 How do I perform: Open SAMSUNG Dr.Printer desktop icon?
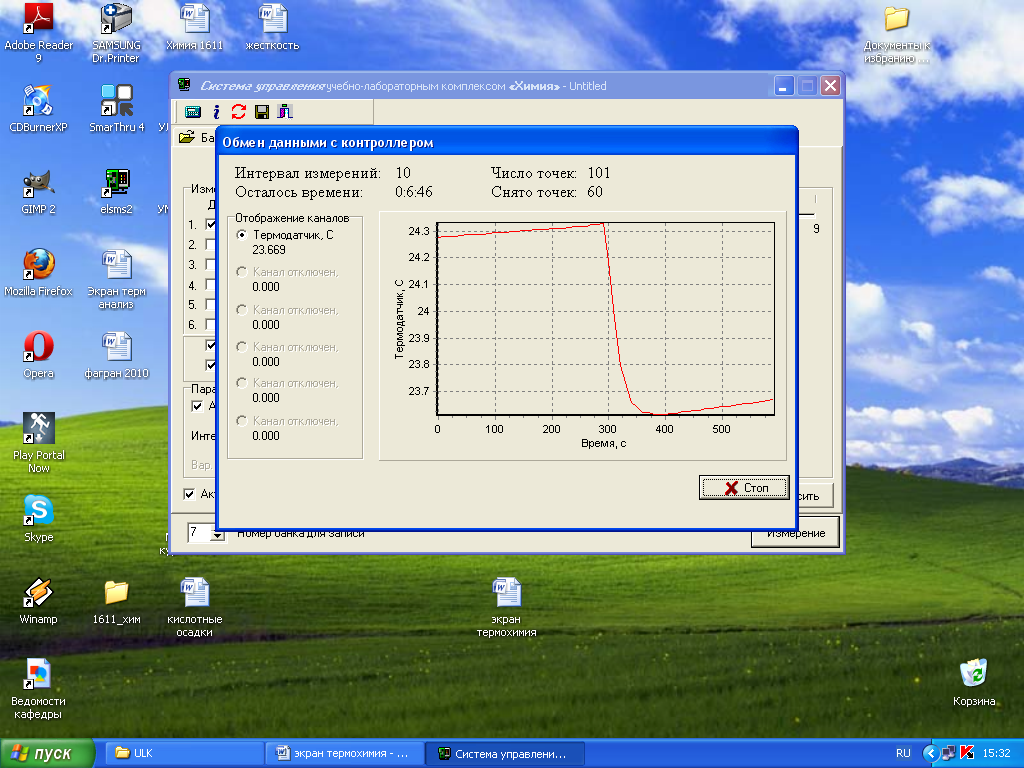pyautogui.click(x=116, y=33)
